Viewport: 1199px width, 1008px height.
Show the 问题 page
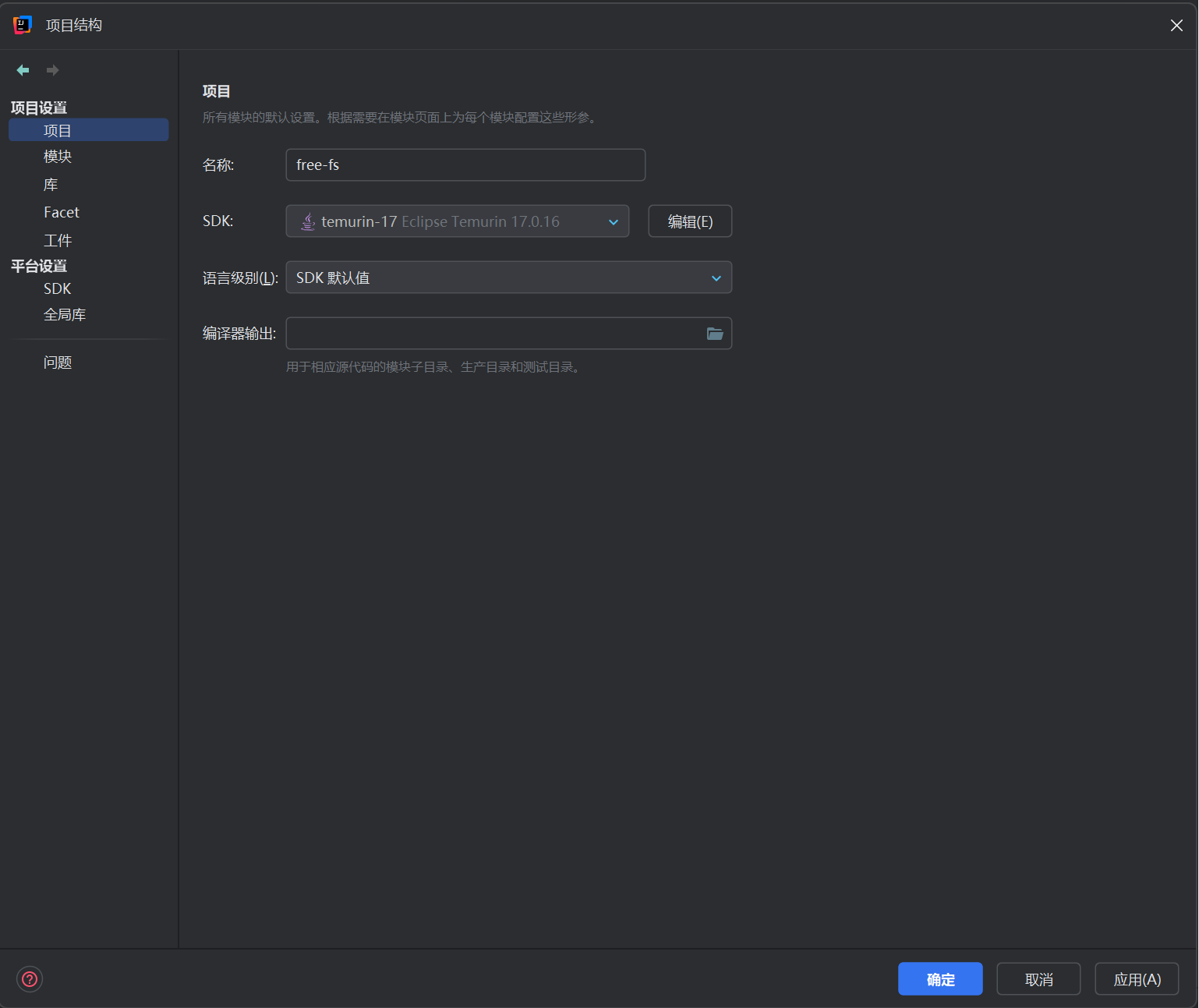pyautogui.click(x=58, y=363)
